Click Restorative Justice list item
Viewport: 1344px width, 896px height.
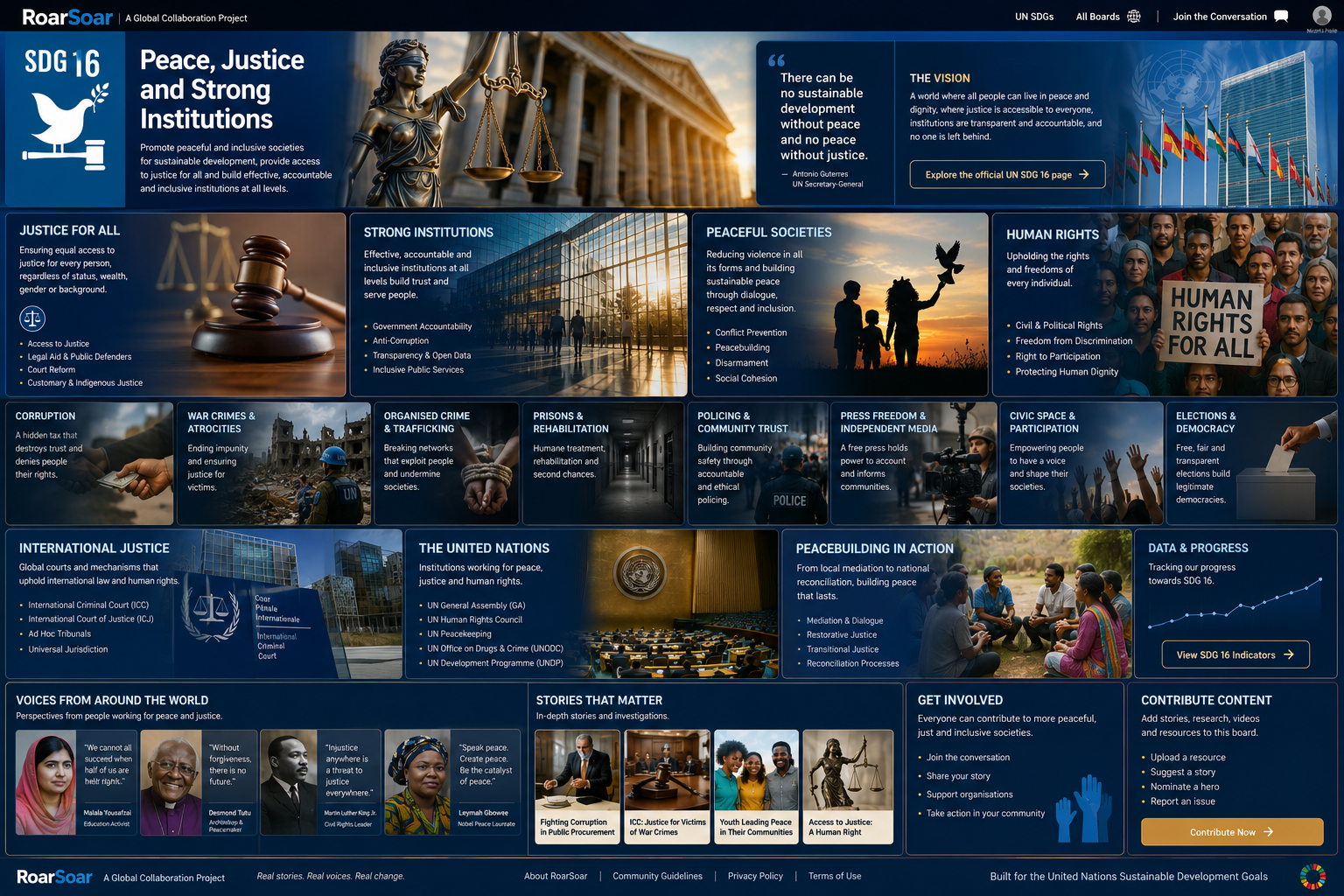[x=842, y=634]
